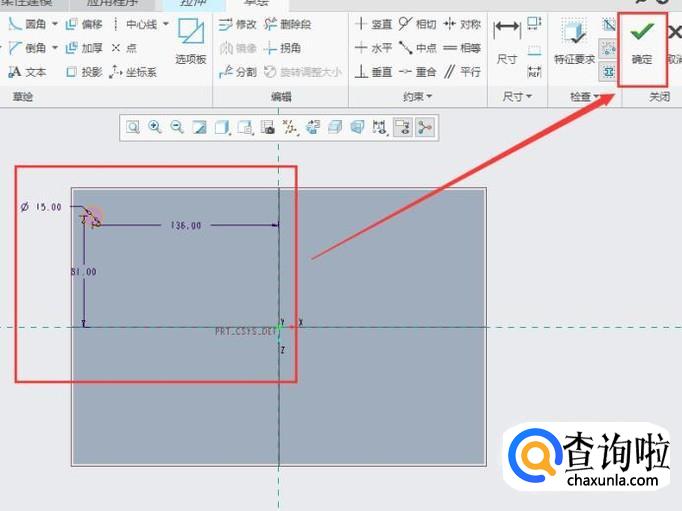Toggle the highlight open ends check
This screenshot has height=511, width=682.
coord(608,49)
